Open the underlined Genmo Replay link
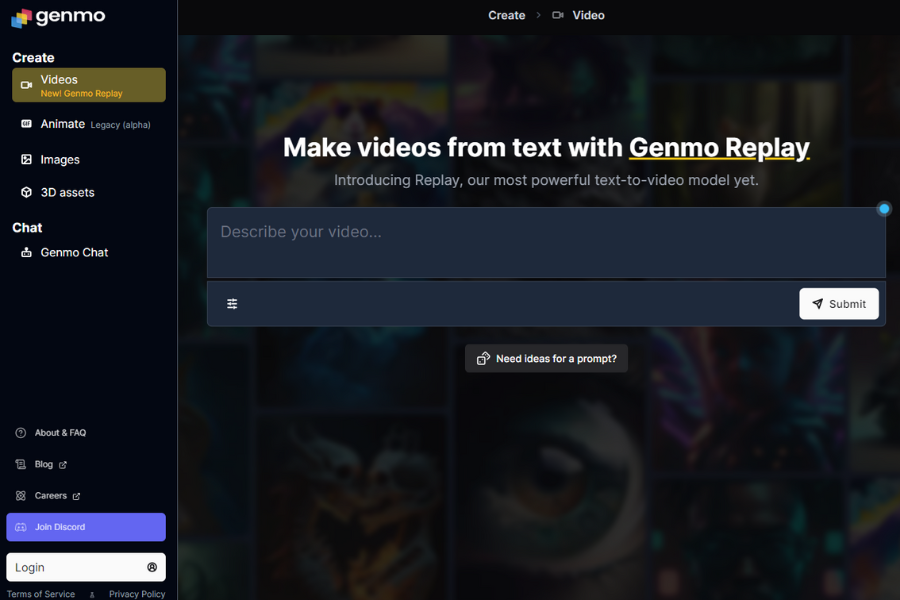This screenshot has width=900, height=600. point(719,148)
